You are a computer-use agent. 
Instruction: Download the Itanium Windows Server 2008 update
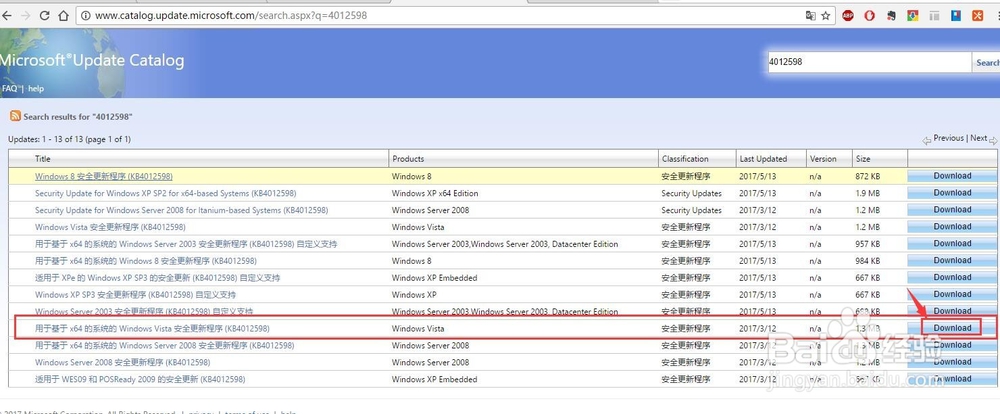pyautogui.click(x=952, y=210)
